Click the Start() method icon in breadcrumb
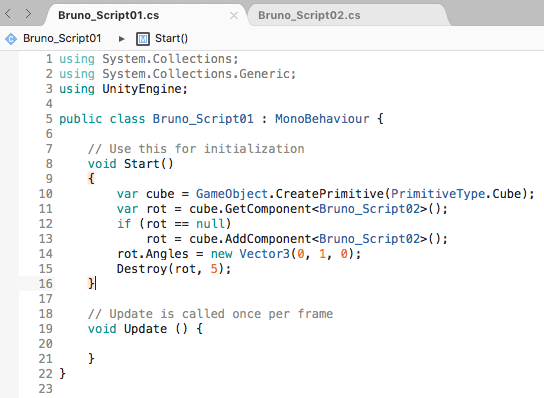This screenshot has width=544, height=398. [x=143, y=39]
